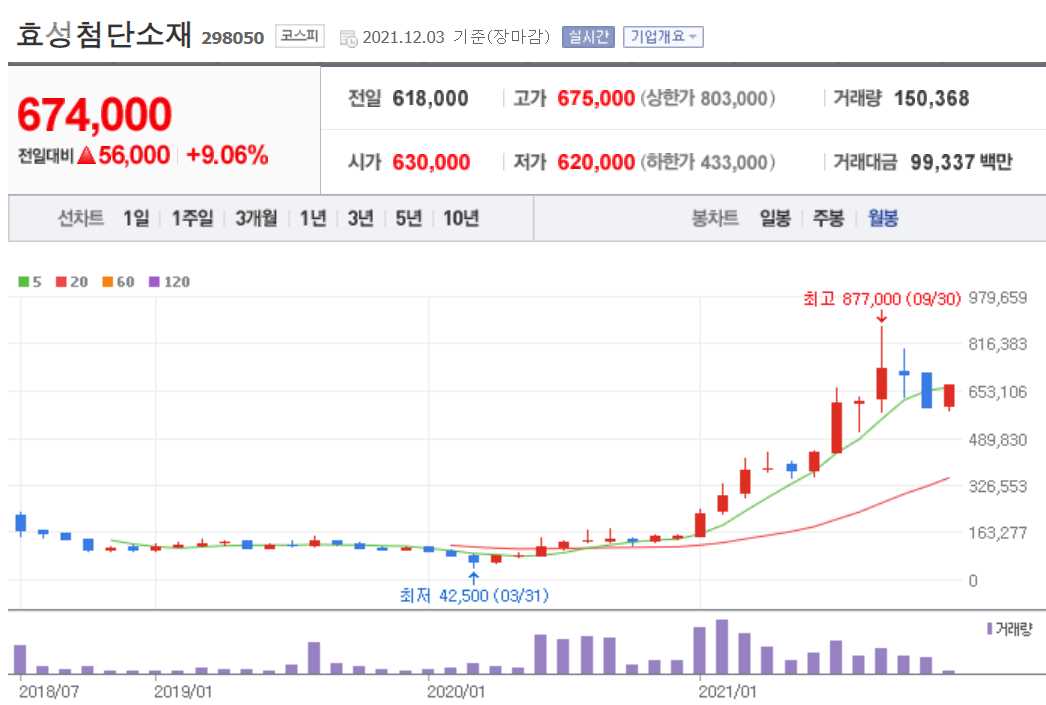Viewport: 1046px width, 705px height.
Task: Open the 기업개요 dropdown
Action: tap(663, 37)
